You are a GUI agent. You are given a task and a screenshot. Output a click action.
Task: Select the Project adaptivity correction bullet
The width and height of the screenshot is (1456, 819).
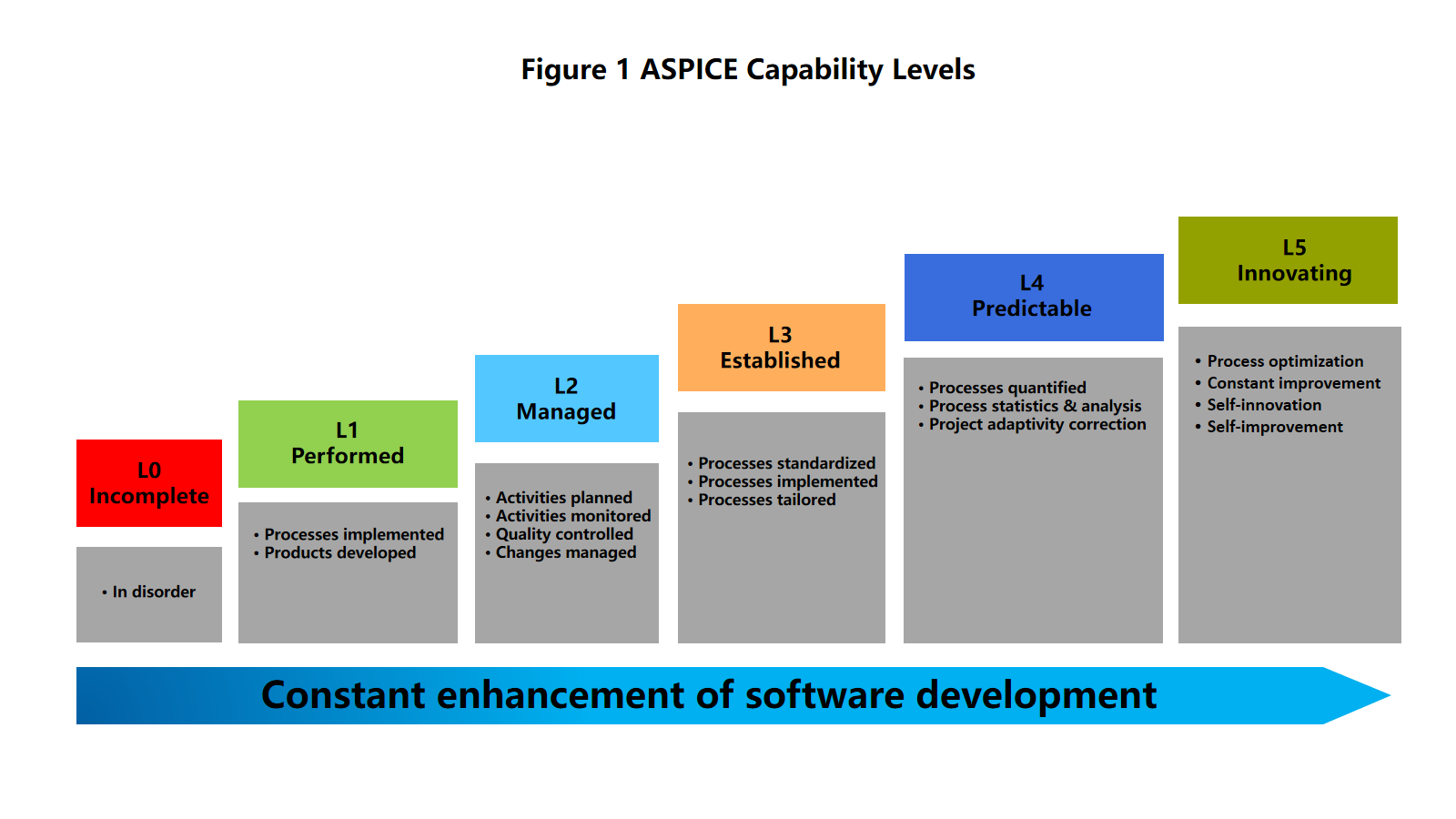coord(1037,424)
